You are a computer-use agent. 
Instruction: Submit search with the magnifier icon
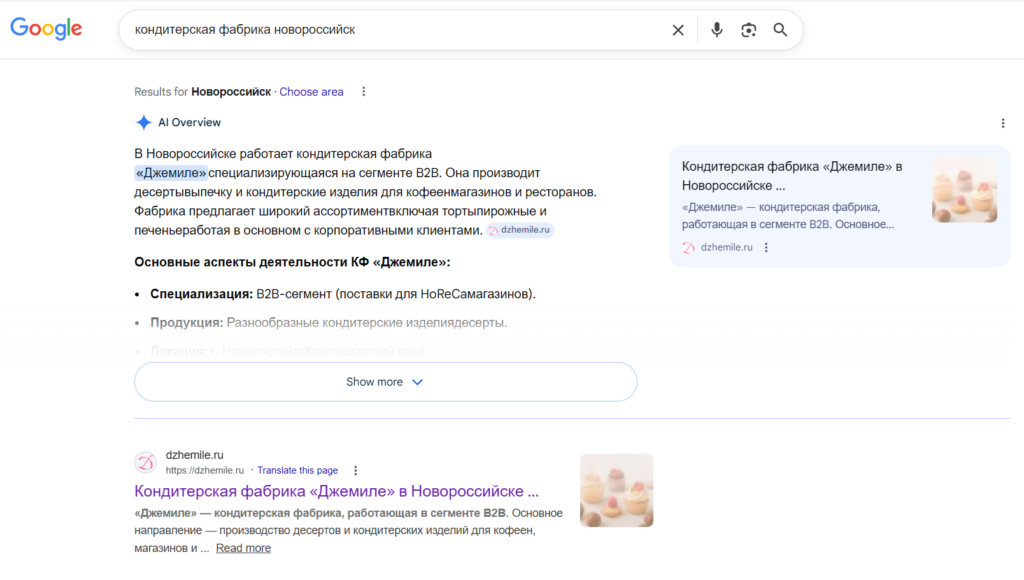[x=780, y=30]
